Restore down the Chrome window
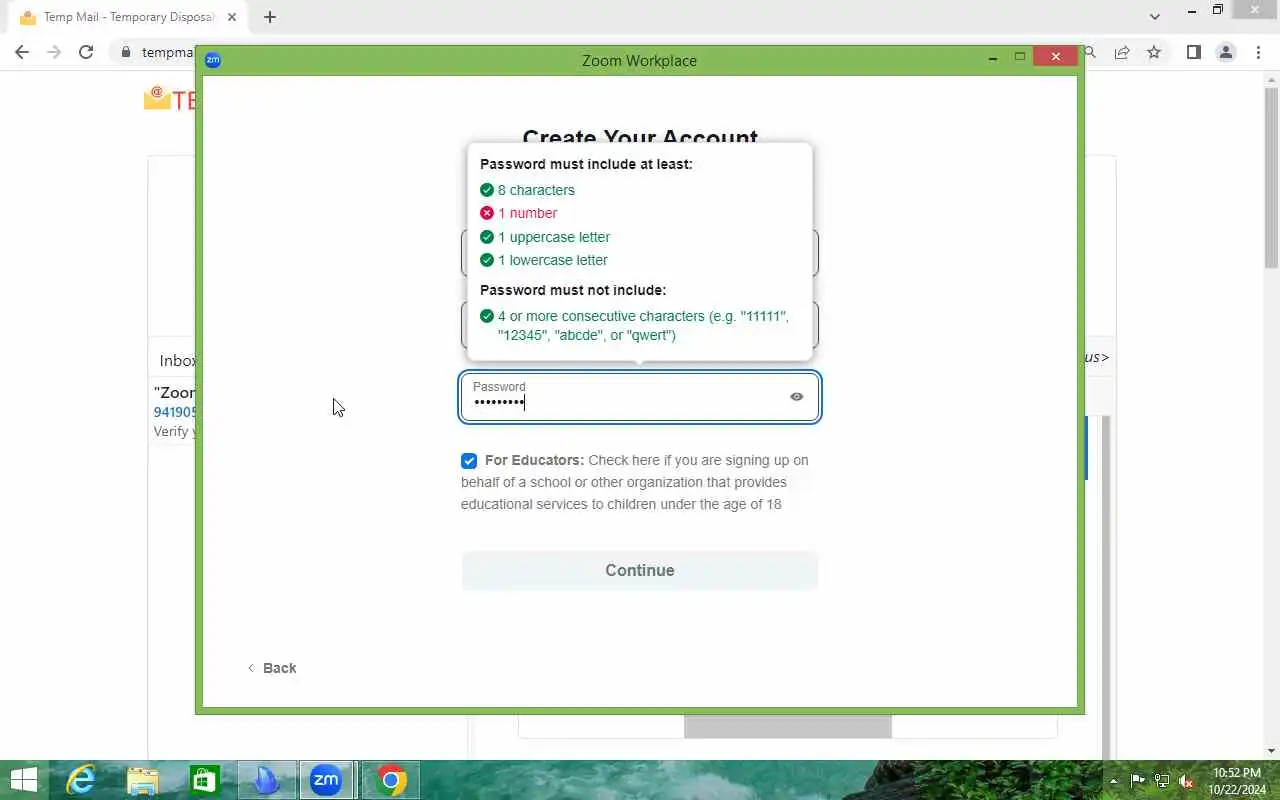Screen dimensions: 1280x800 pyautogui.click(x=1217, y=10)
